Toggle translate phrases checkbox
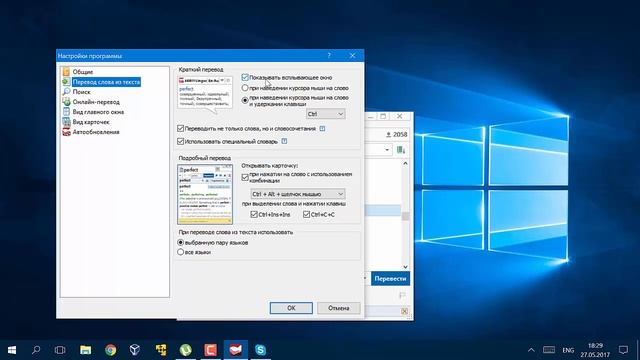 (x=180, y=129)
